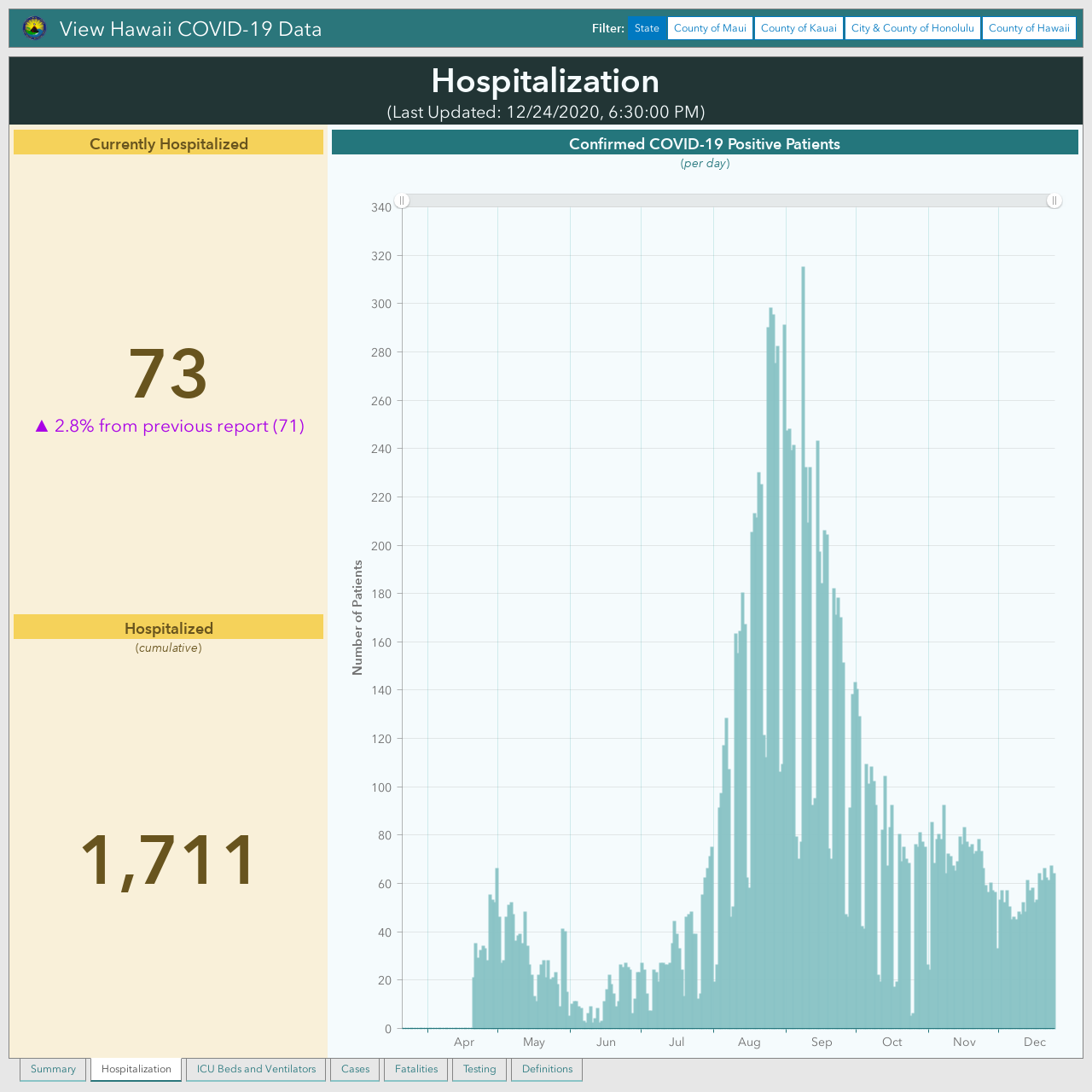Open the Definitions tab
The height and width of the screenshot is (1092, 1092).
click(547, 1069)
